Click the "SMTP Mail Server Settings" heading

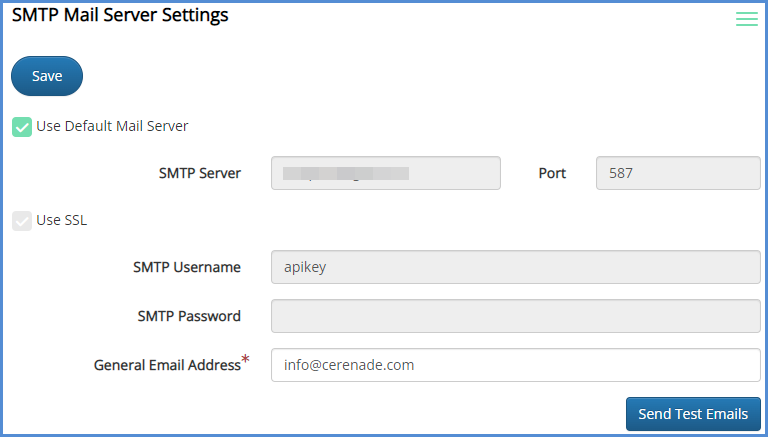(120, 16)
